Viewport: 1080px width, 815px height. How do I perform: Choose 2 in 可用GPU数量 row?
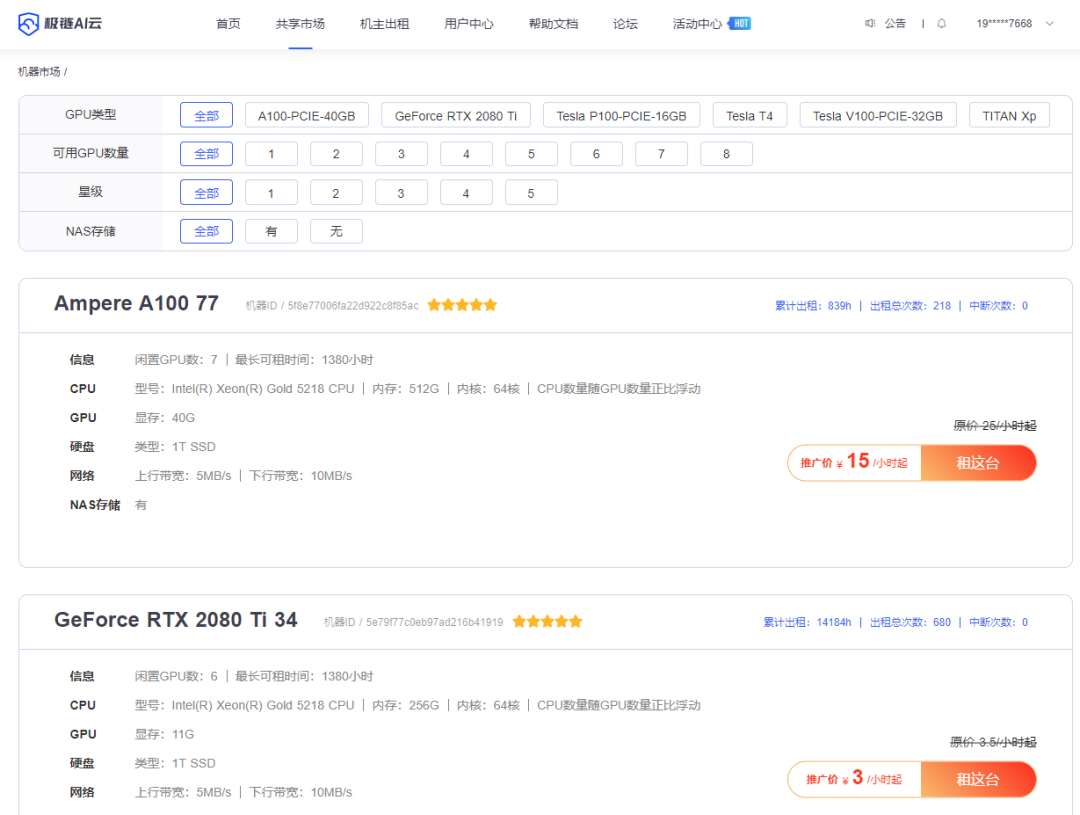pyautogui.click(x=336, y=154)
